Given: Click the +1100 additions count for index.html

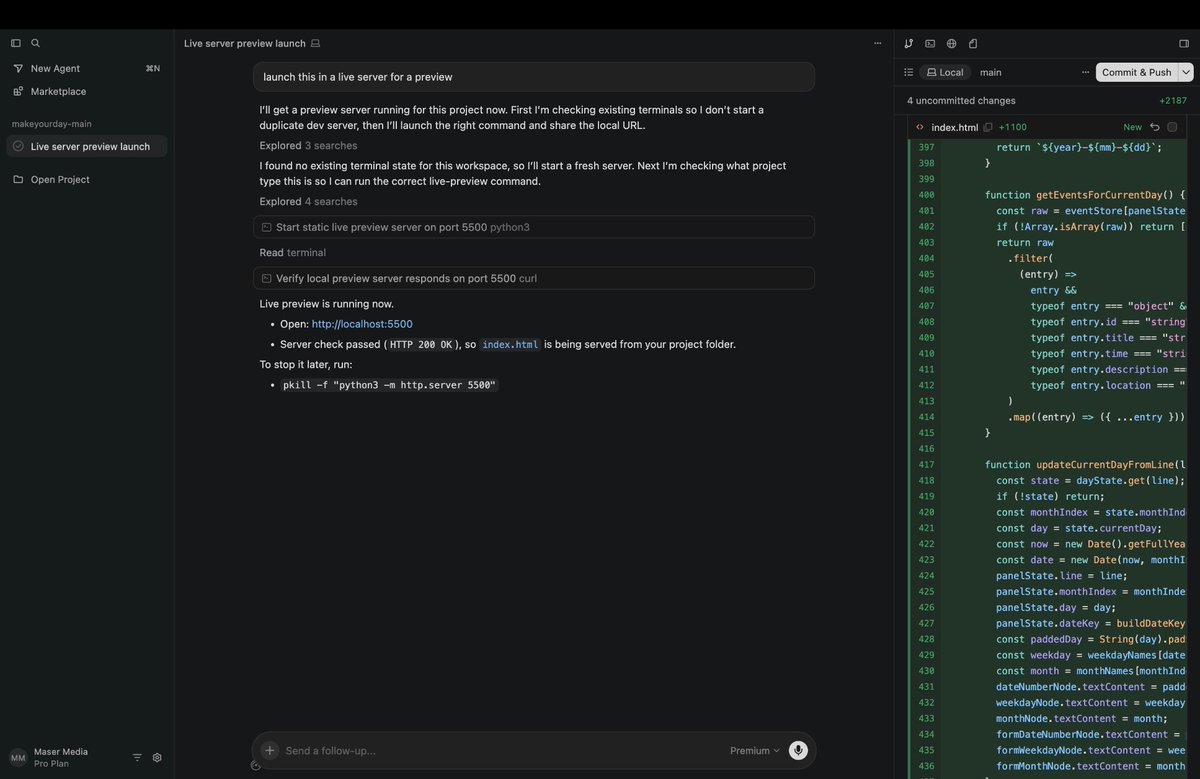Looking at the screenshot, I should [x=1013, y=127].
